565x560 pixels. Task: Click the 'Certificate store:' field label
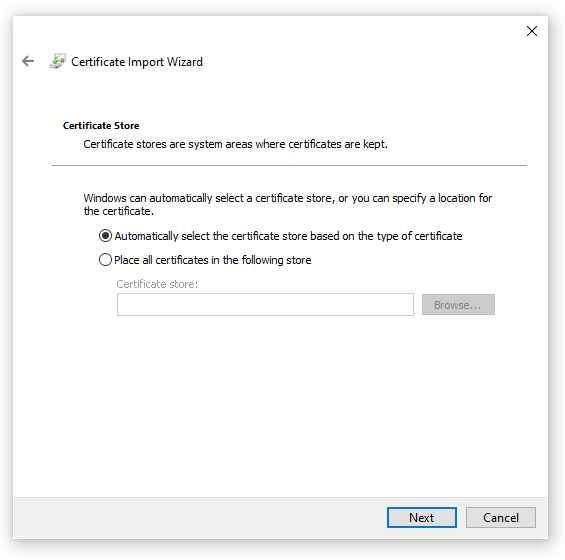[157, 284]
